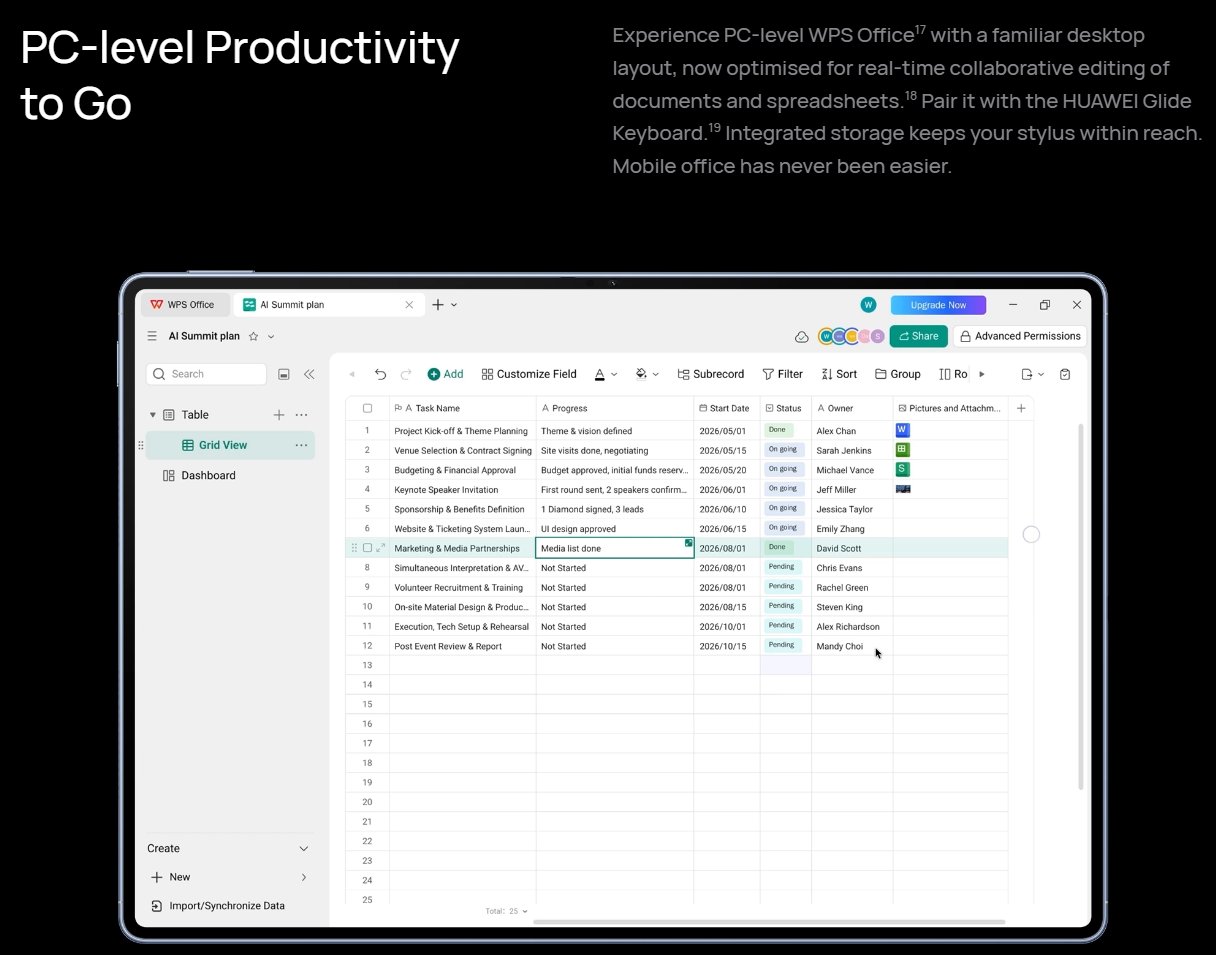The width and height of the screenshot is (1216, 955).
Task: Open the image attachment in Jeff Miller's row
Action: click(903, 489)
